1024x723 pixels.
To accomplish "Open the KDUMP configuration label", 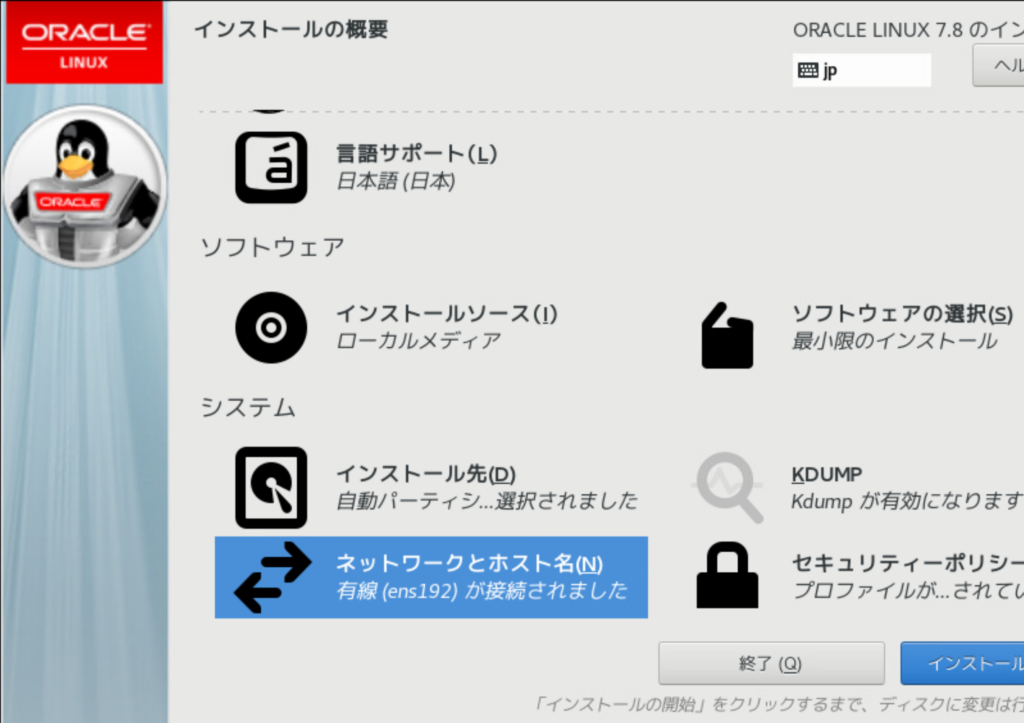I will 827,474.
